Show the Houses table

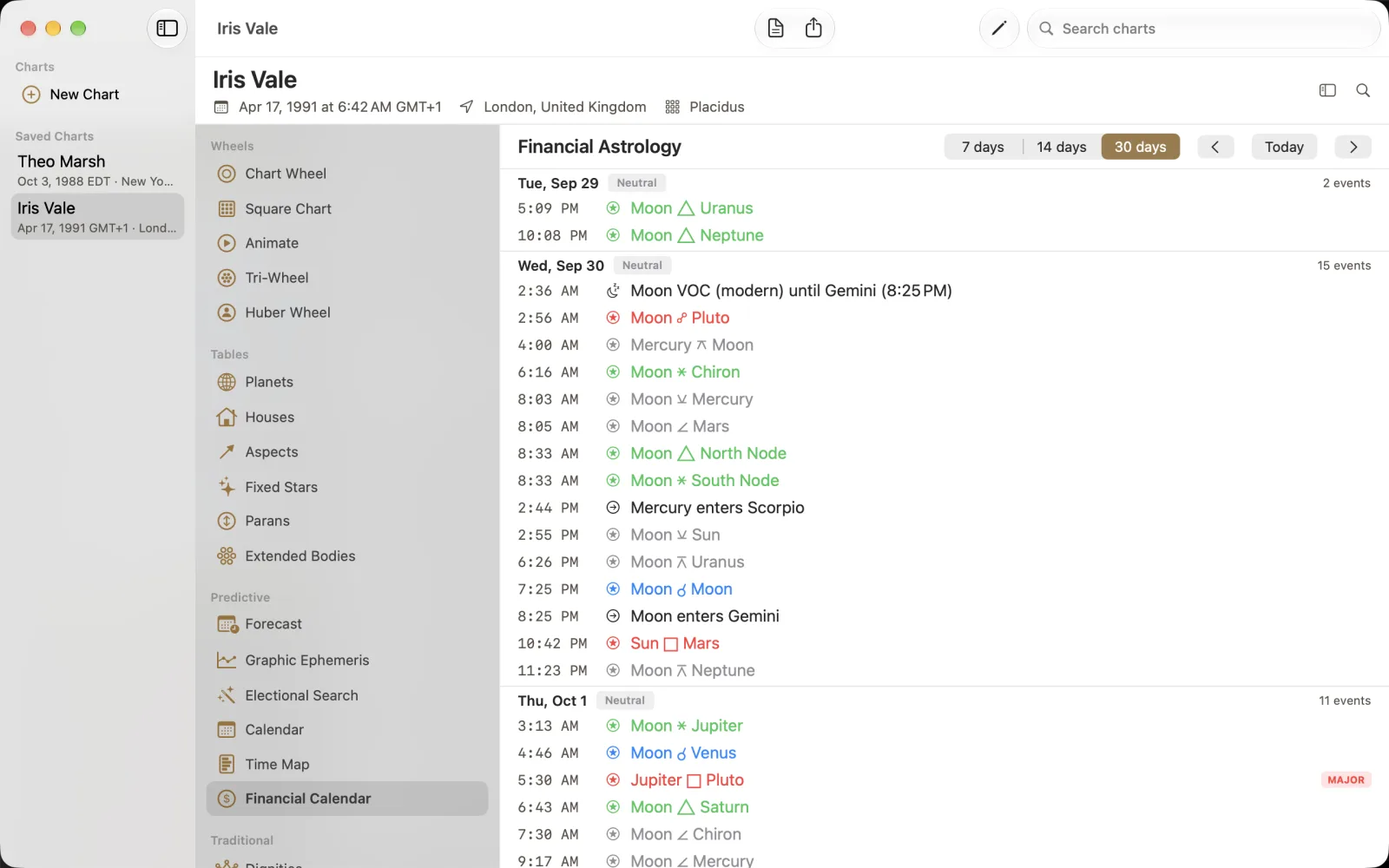(x=347, y=417)
